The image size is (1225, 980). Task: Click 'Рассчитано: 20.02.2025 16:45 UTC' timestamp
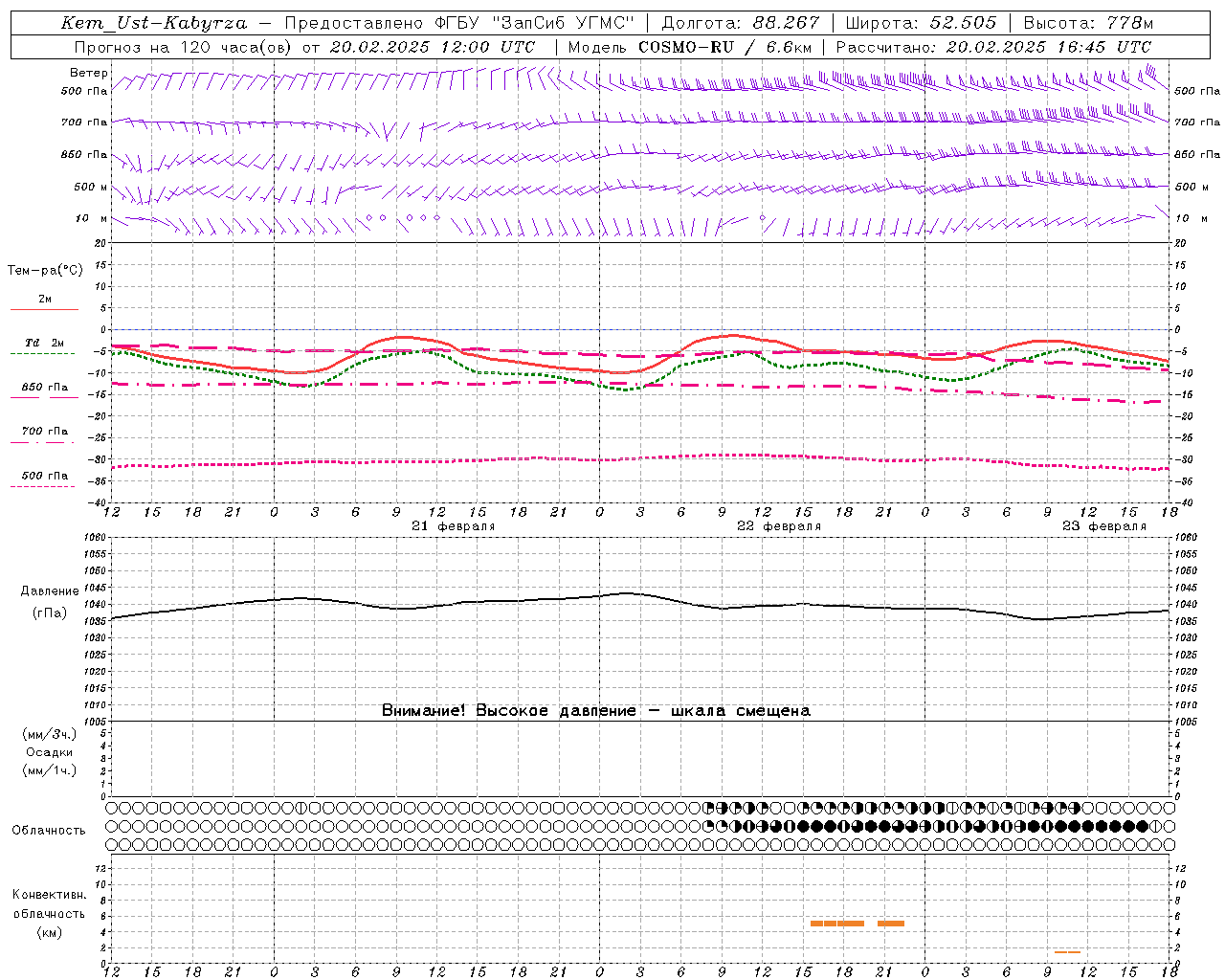click(x=993, y=47)
